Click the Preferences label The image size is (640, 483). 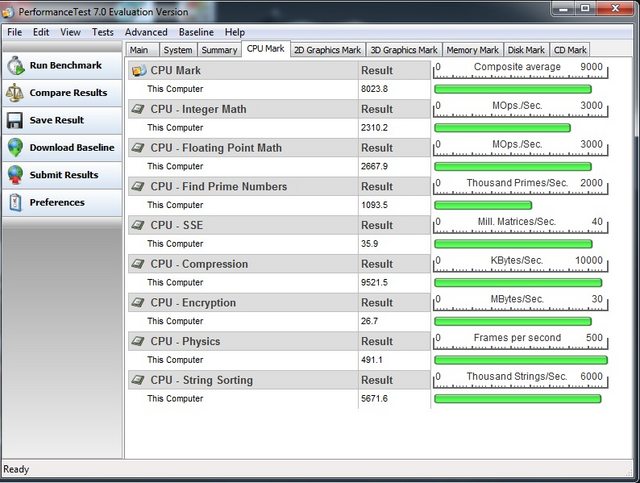(57, 202)
